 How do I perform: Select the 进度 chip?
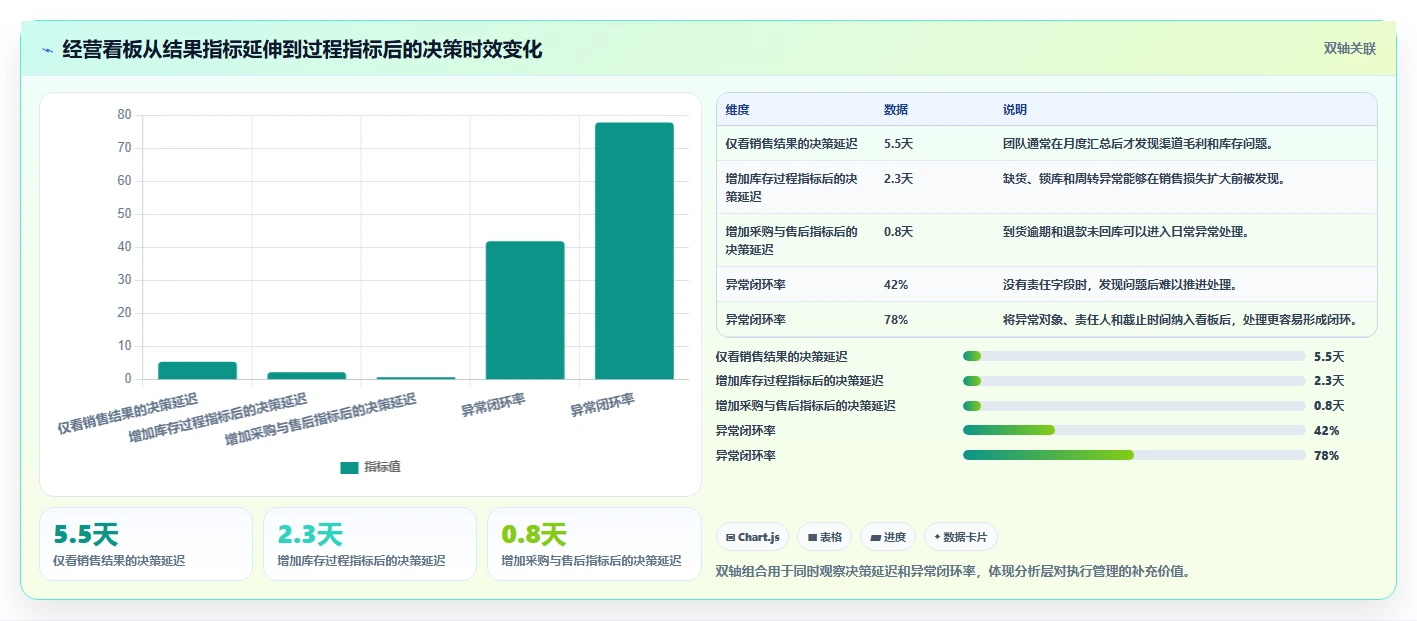(x=888, y=537)
